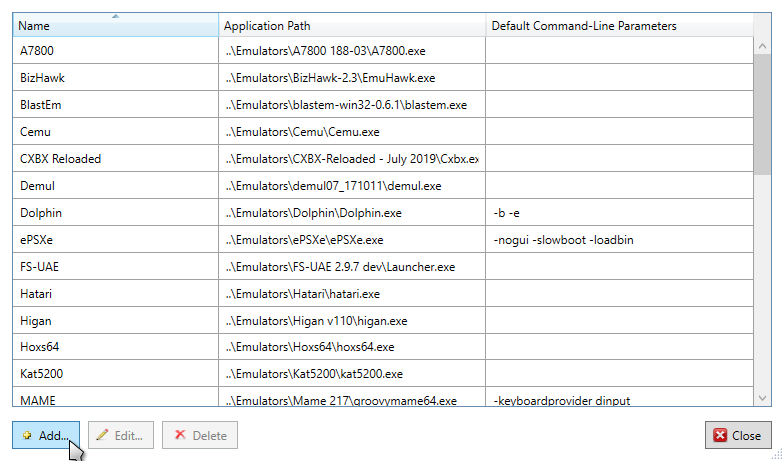Click Dolphin's "-b -e" parameters cell

pyautogui.click(x=620, y=212)
